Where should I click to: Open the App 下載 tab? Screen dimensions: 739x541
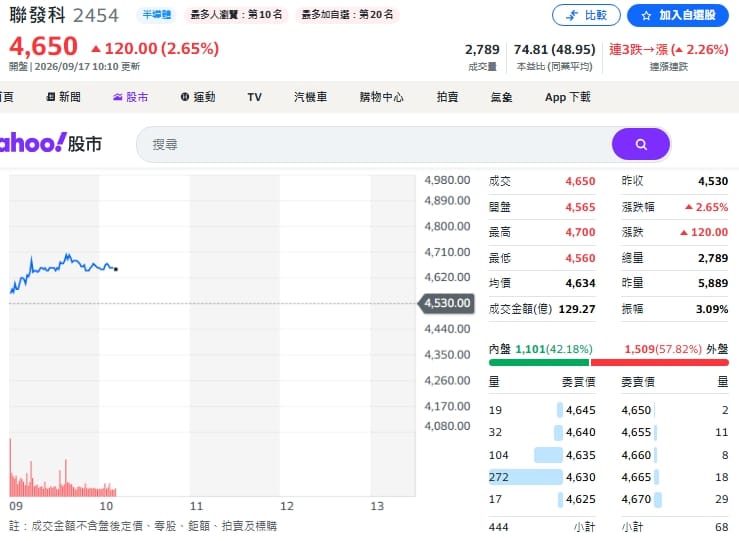(x=567, y=97)
